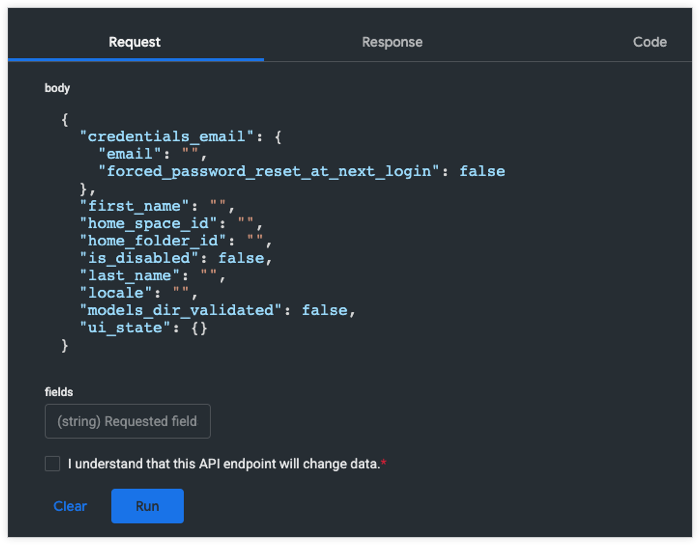Click the forced_password_reset_at_next_login false value
Screen dimensions: 700x545
tap(482, 171)
